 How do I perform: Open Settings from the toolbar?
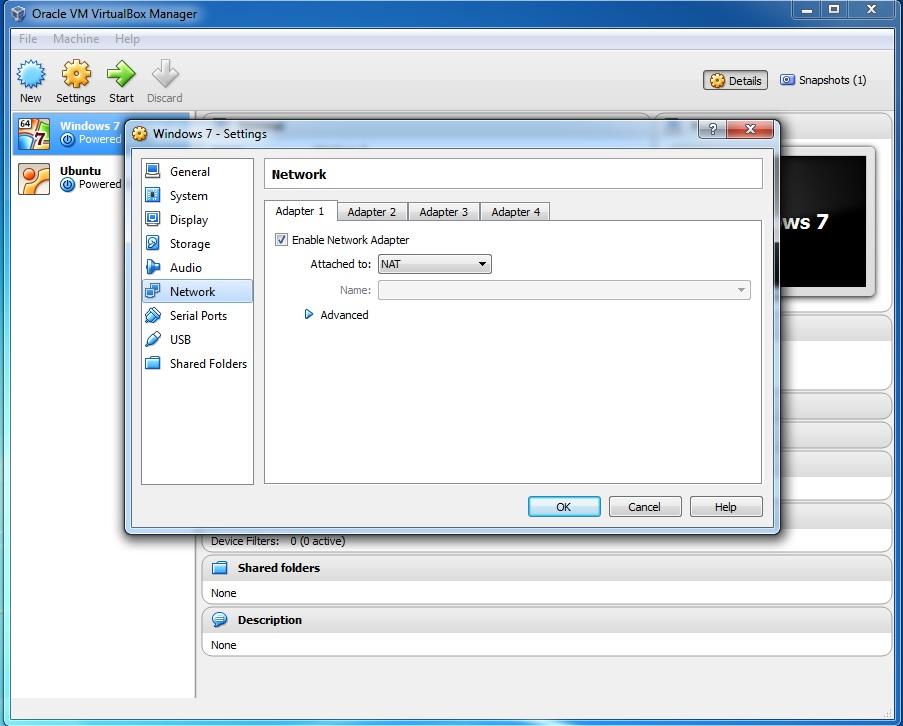tap(75, 80)
